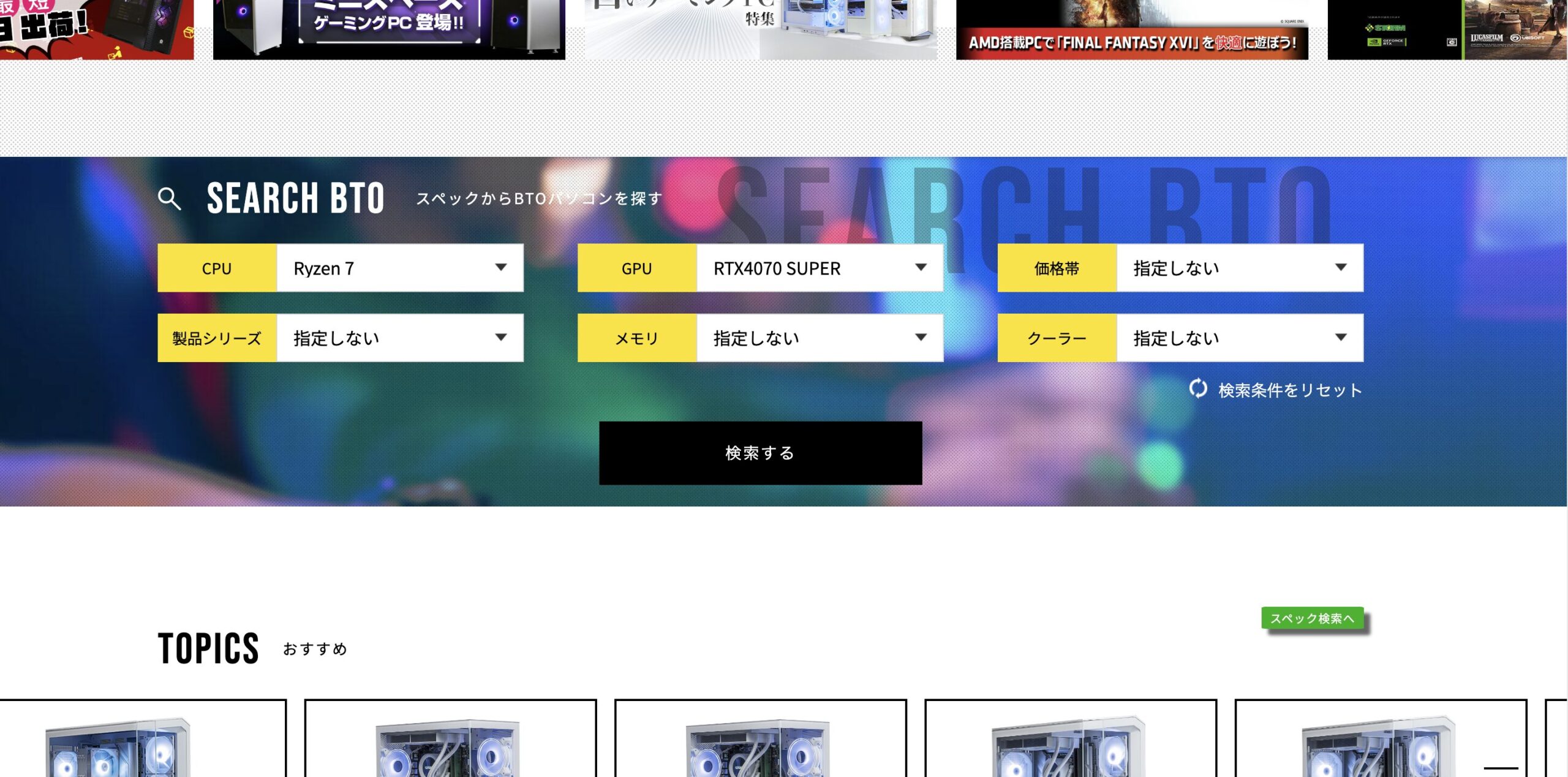1568x777 pixels.
Task: Click the 検索する search button
Action: point(760,452)
